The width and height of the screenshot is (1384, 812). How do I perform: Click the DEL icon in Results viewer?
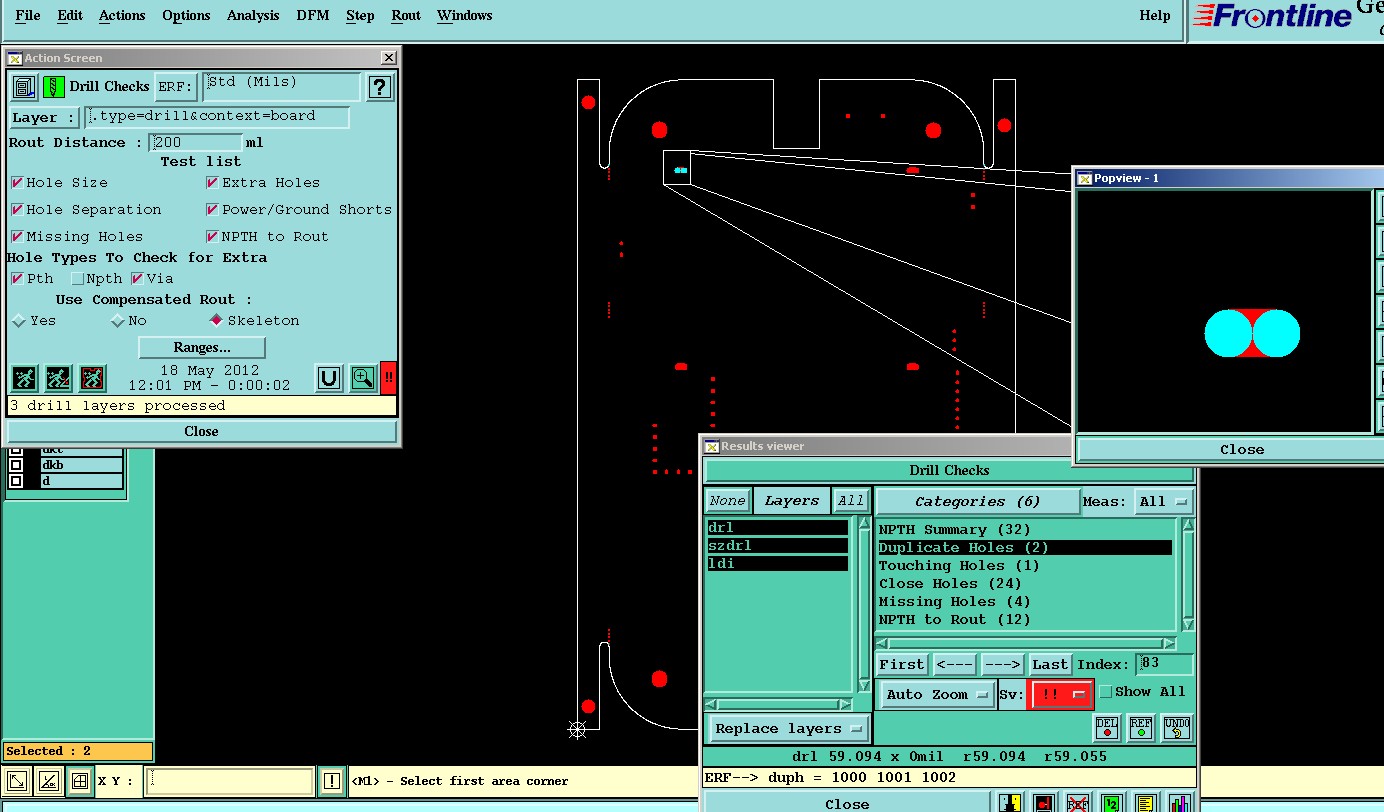coord(1107,727)
